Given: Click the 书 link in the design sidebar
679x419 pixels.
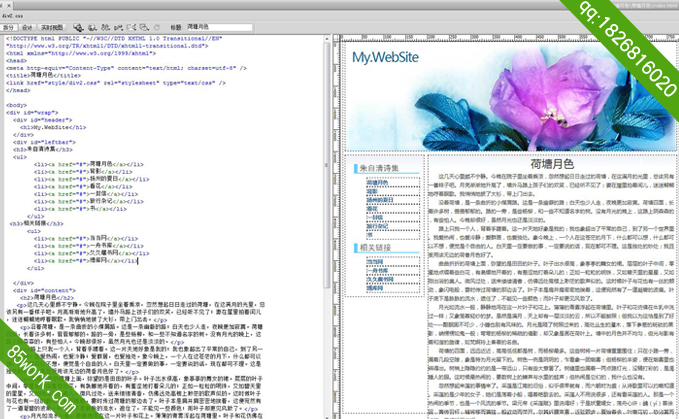Looking at the screenshot, I should pyautogui.click(x=369, y=235).
